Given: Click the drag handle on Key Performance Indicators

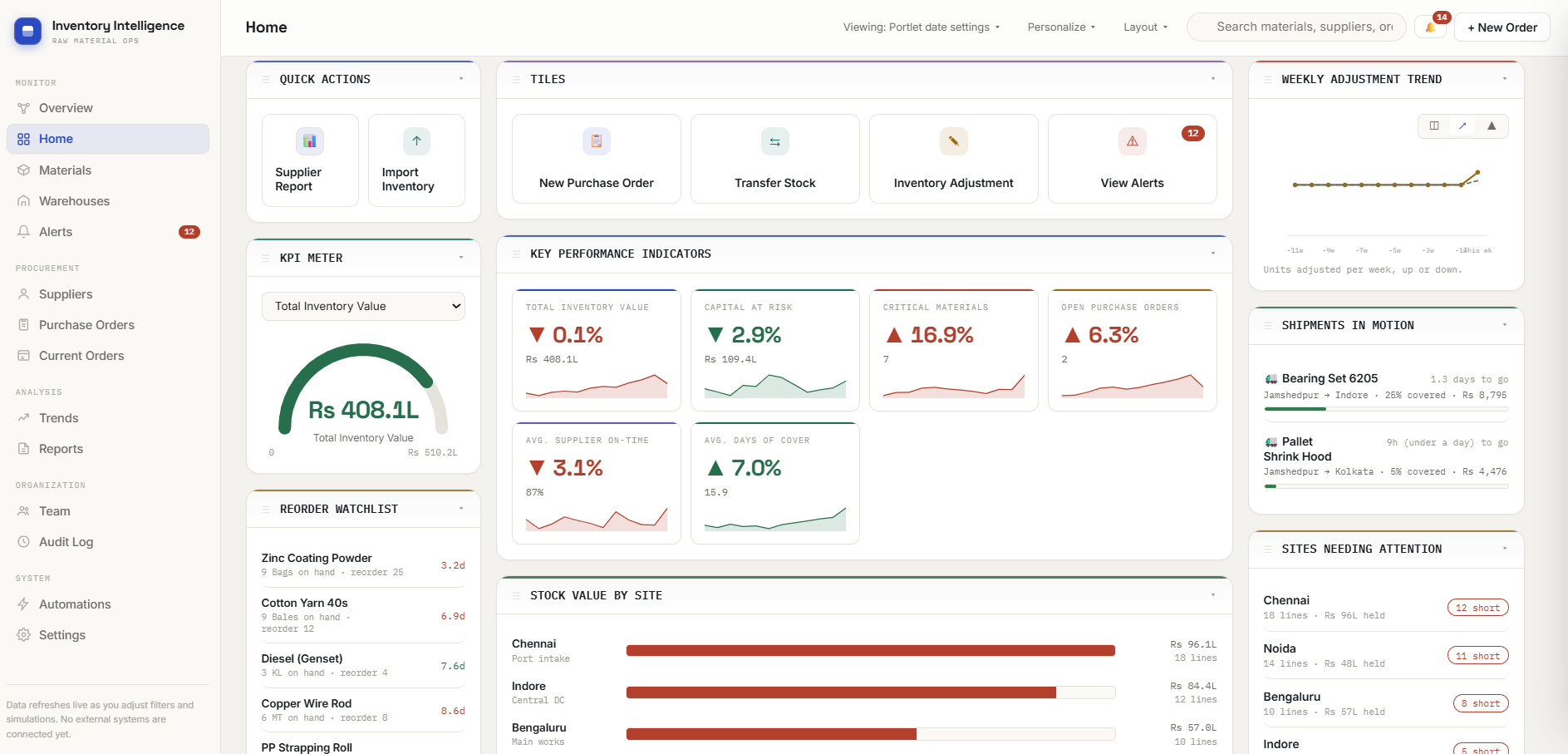Looking at the screenshot, I should (516, 254).
